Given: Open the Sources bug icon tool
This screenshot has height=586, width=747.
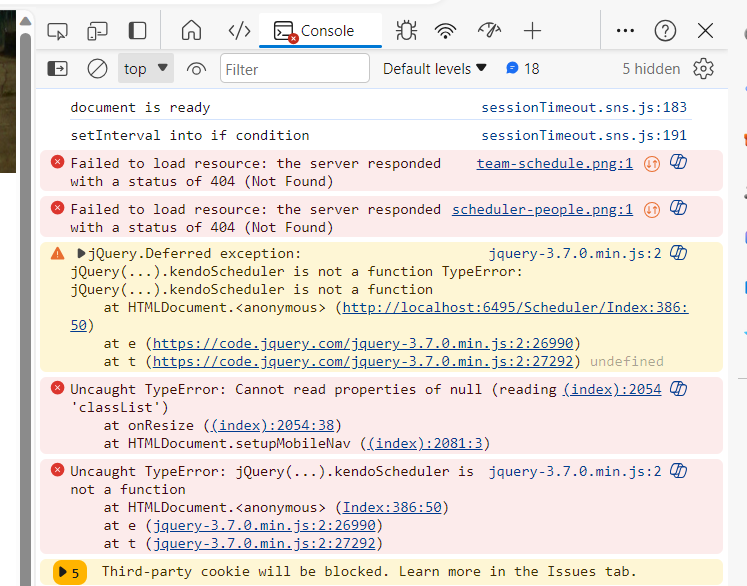Looking at the screenshot, I should click(406, 31).
